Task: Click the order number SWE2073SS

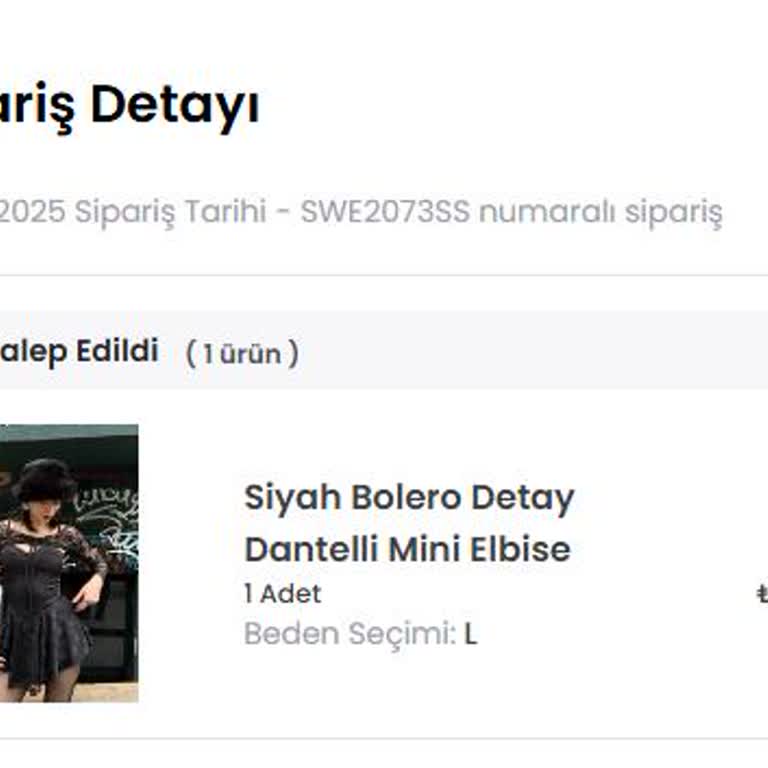Action: point(385,213)
